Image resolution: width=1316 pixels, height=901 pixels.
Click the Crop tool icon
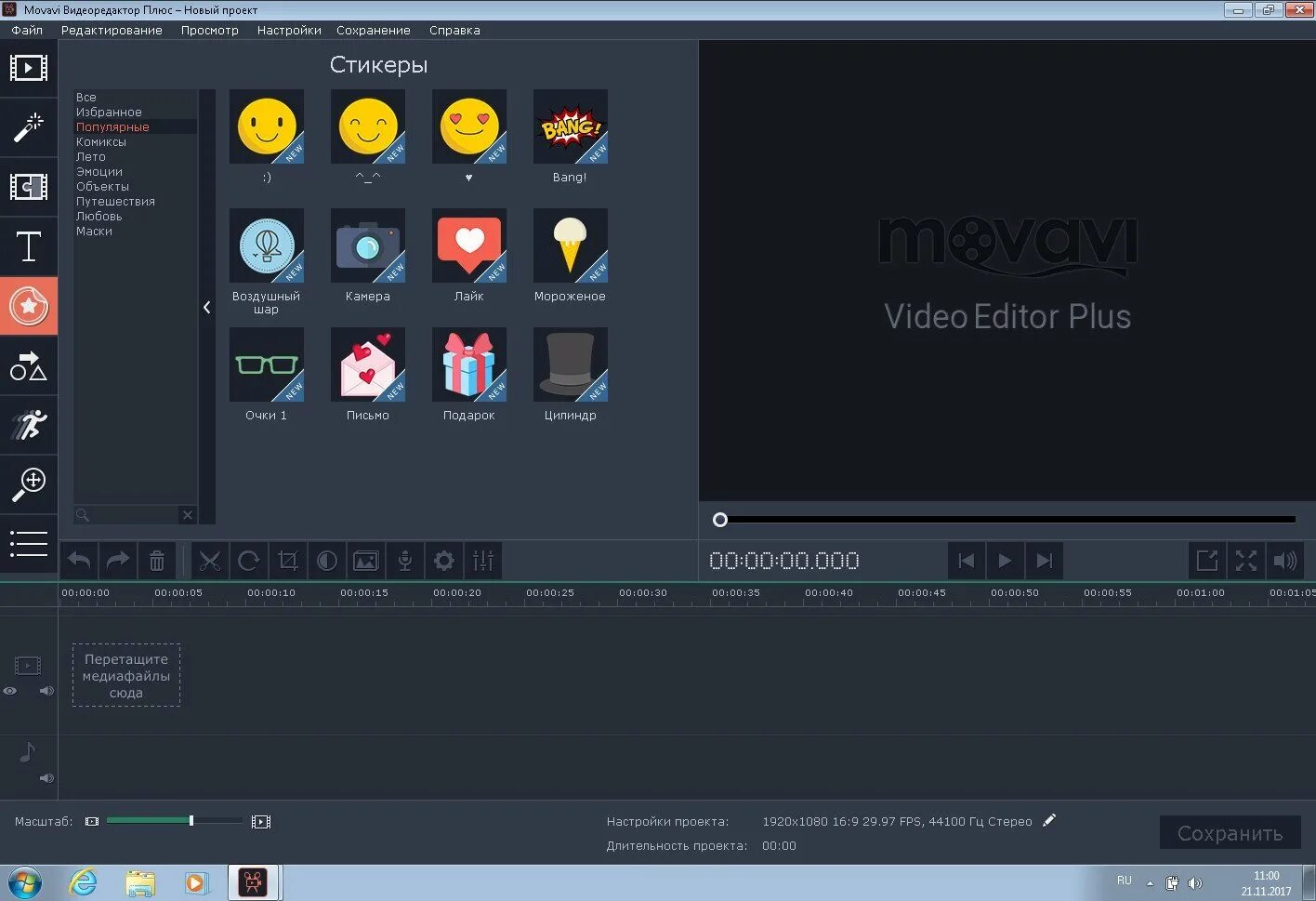click(288, 561)
